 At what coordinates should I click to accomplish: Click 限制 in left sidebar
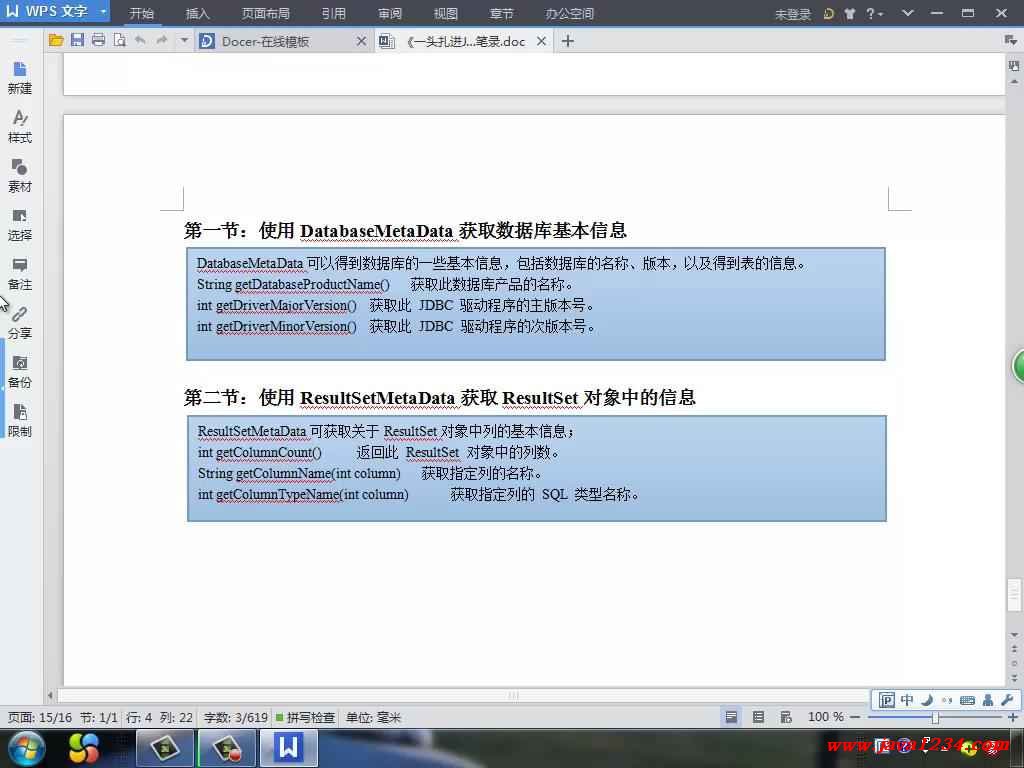pos(20,421)
